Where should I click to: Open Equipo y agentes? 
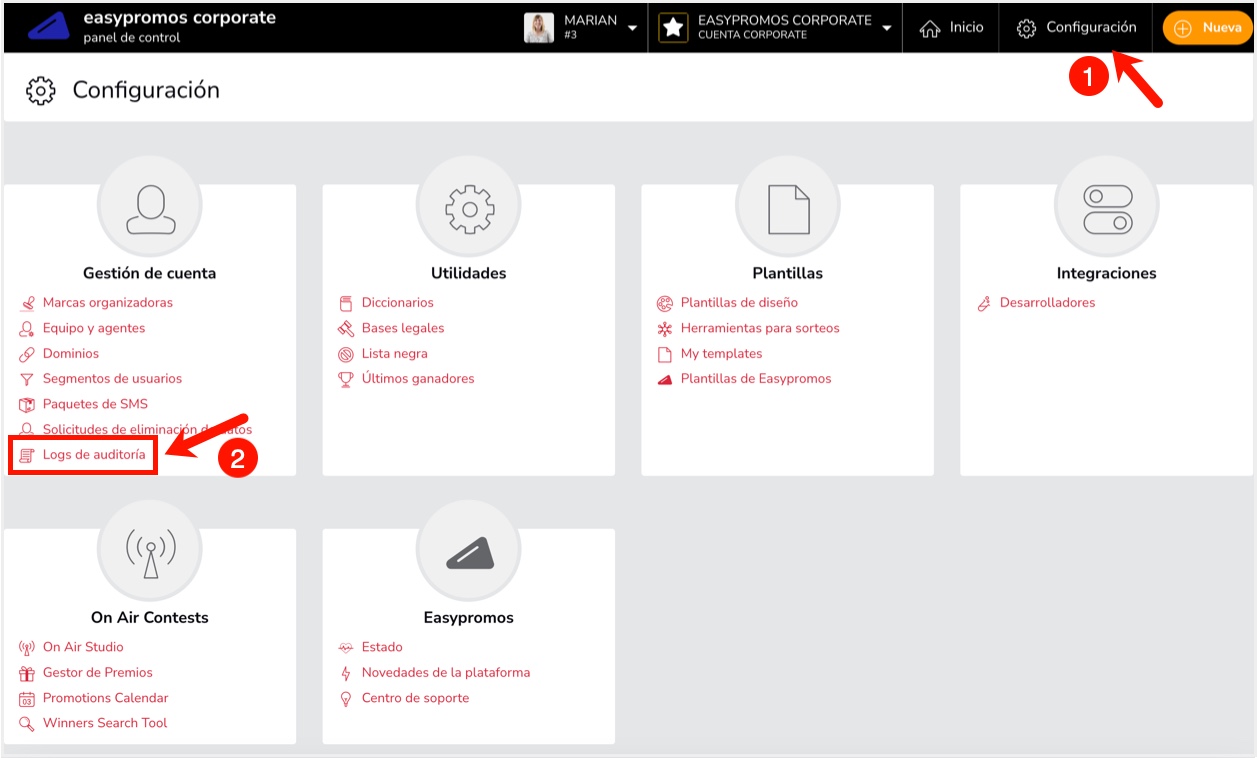[x=94, y=328]
